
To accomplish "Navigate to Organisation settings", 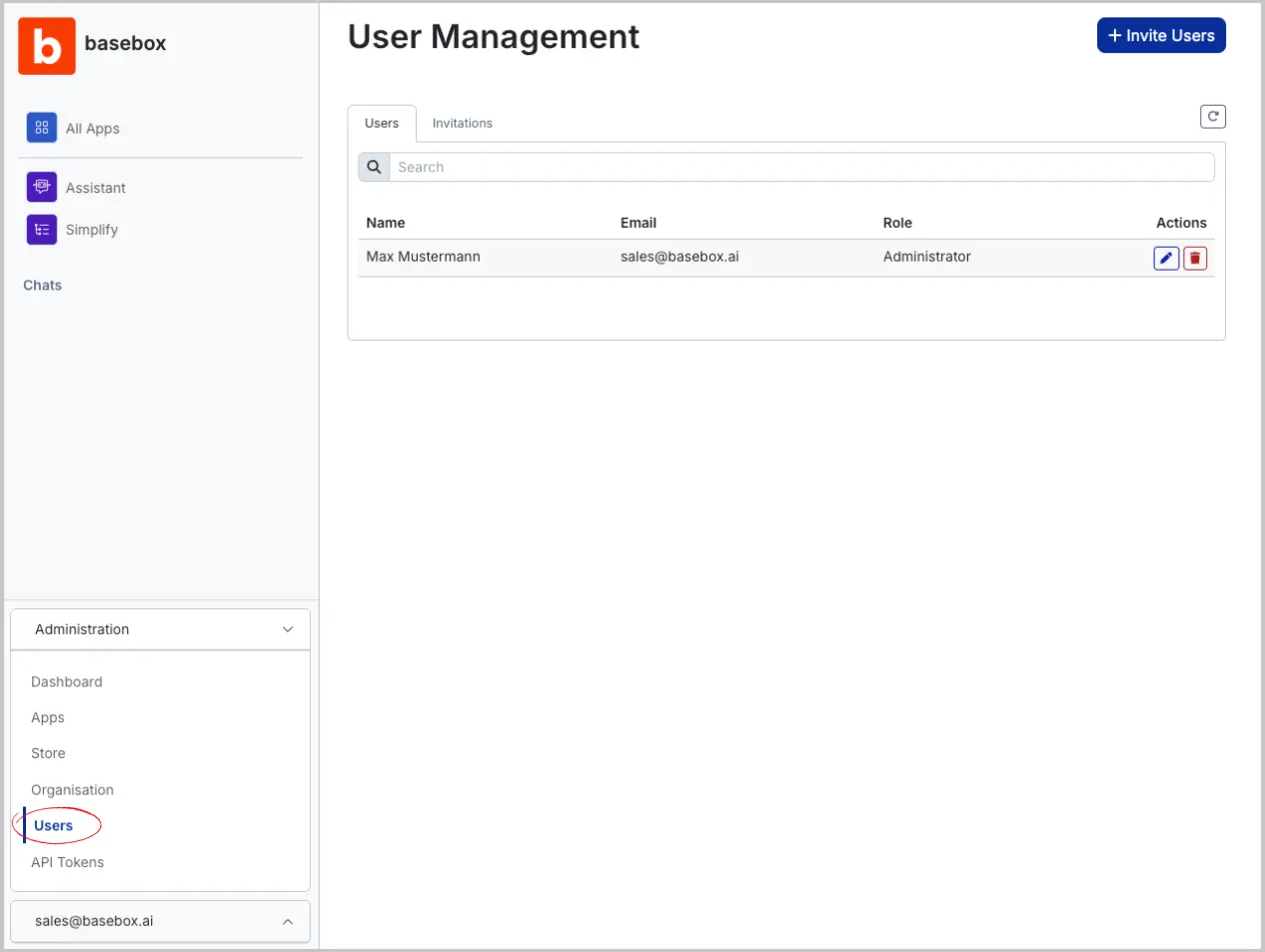I will click(x=72, y=789).
